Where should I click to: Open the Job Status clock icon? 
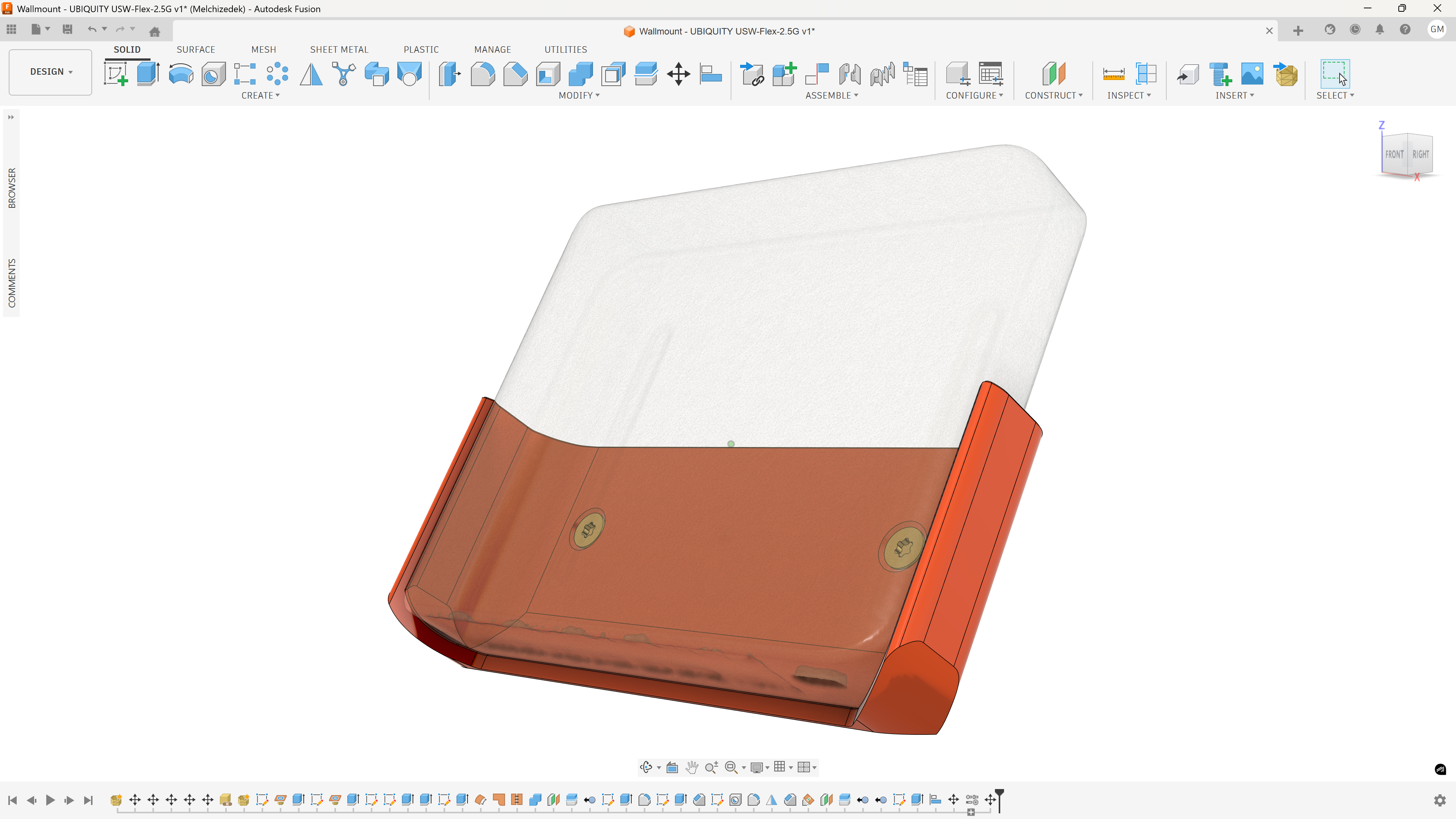tap(1355, 30)
